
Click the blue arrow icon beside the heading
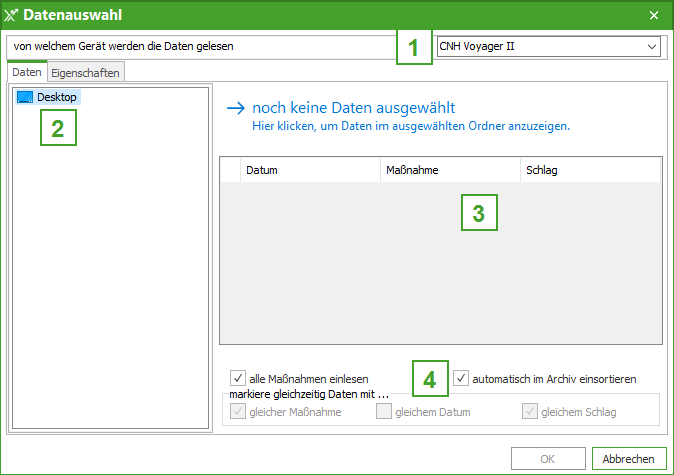point(236,108)
